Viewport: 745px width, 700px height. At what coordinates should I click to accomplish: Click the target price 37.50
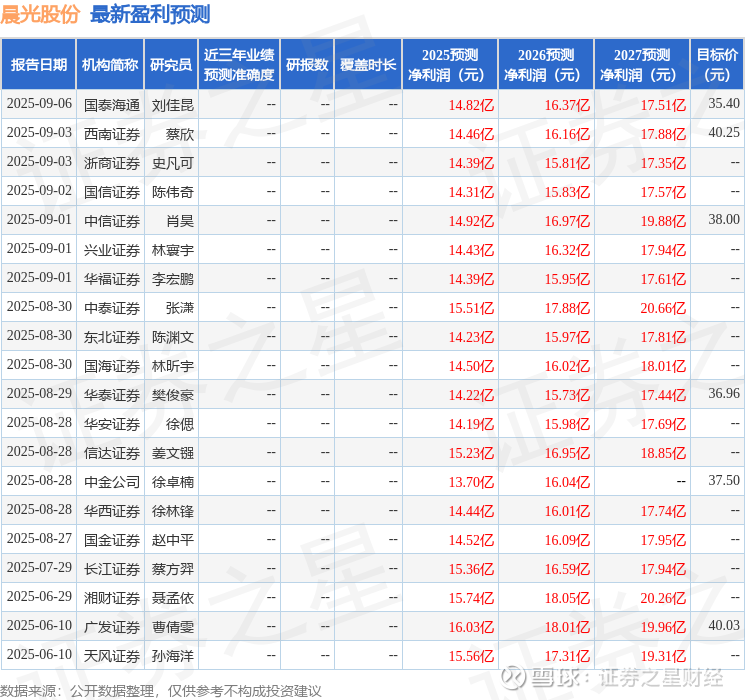[724, 480]
